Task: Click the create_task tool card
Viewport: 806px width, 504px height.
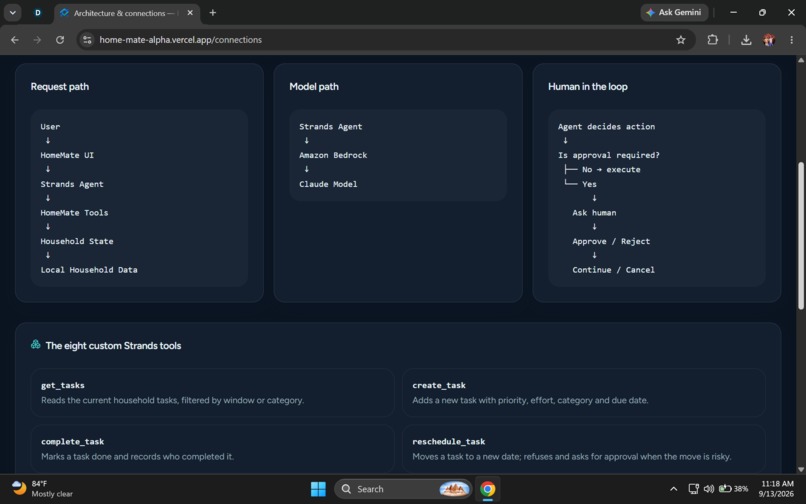Action: pos(583,392)
